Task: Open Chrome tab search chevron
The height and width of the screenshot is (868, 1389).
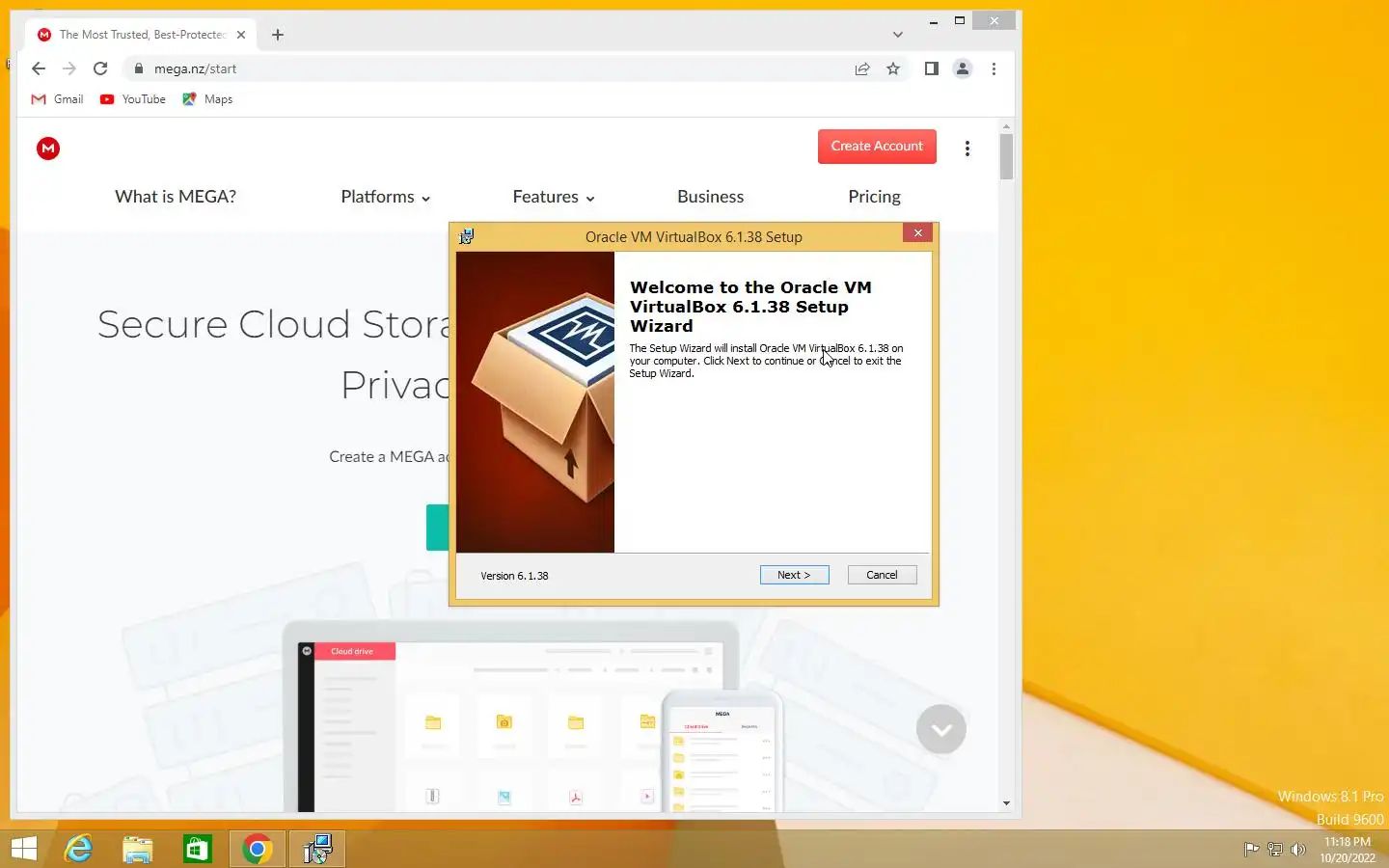Action: pos(898,35)
